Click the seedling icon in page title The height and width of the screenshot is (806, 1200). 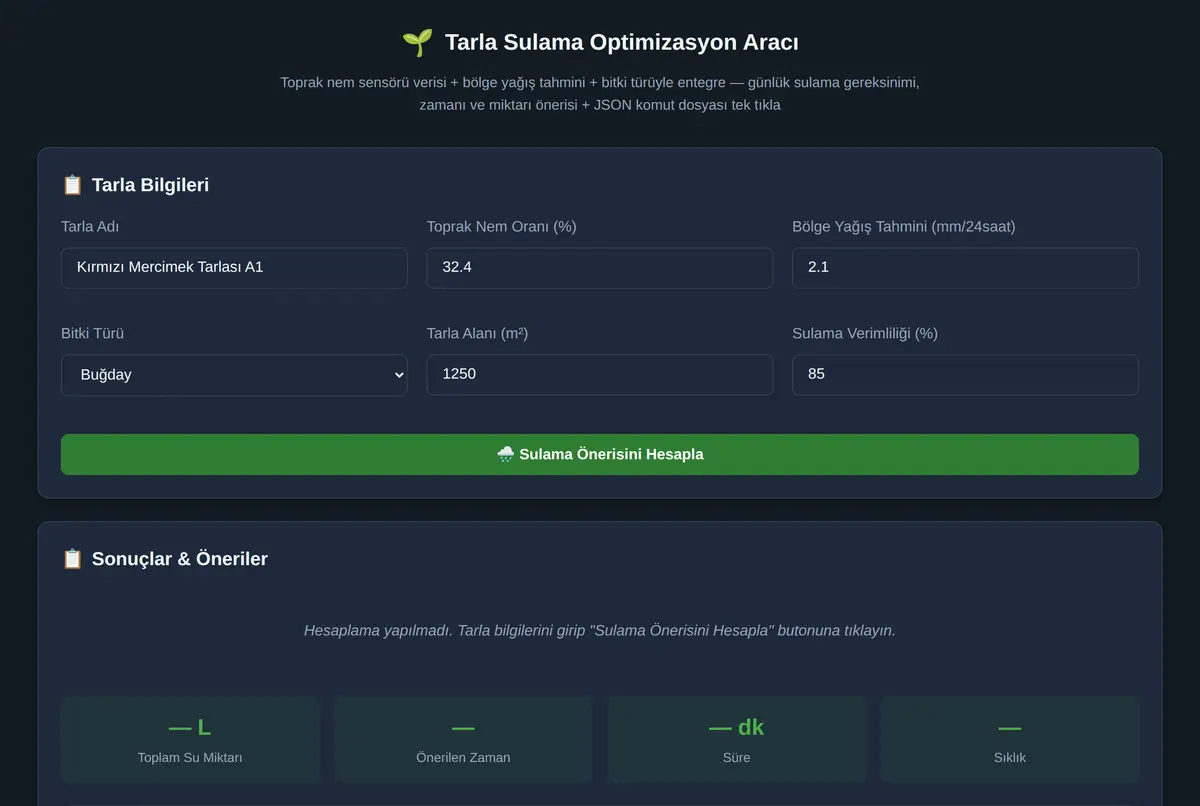point(417,42)
